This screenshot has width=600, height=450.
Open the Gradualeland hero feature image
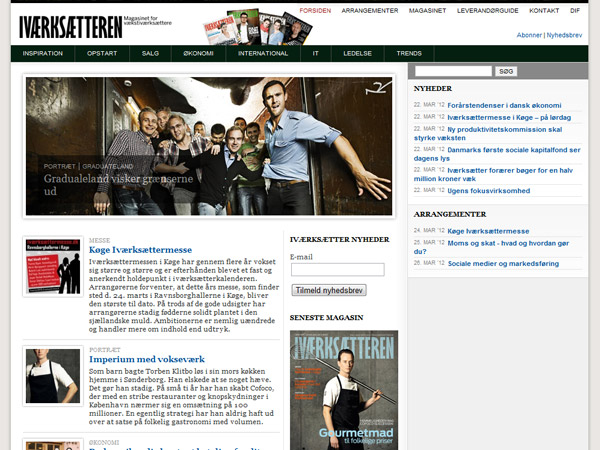click(209, 146)
